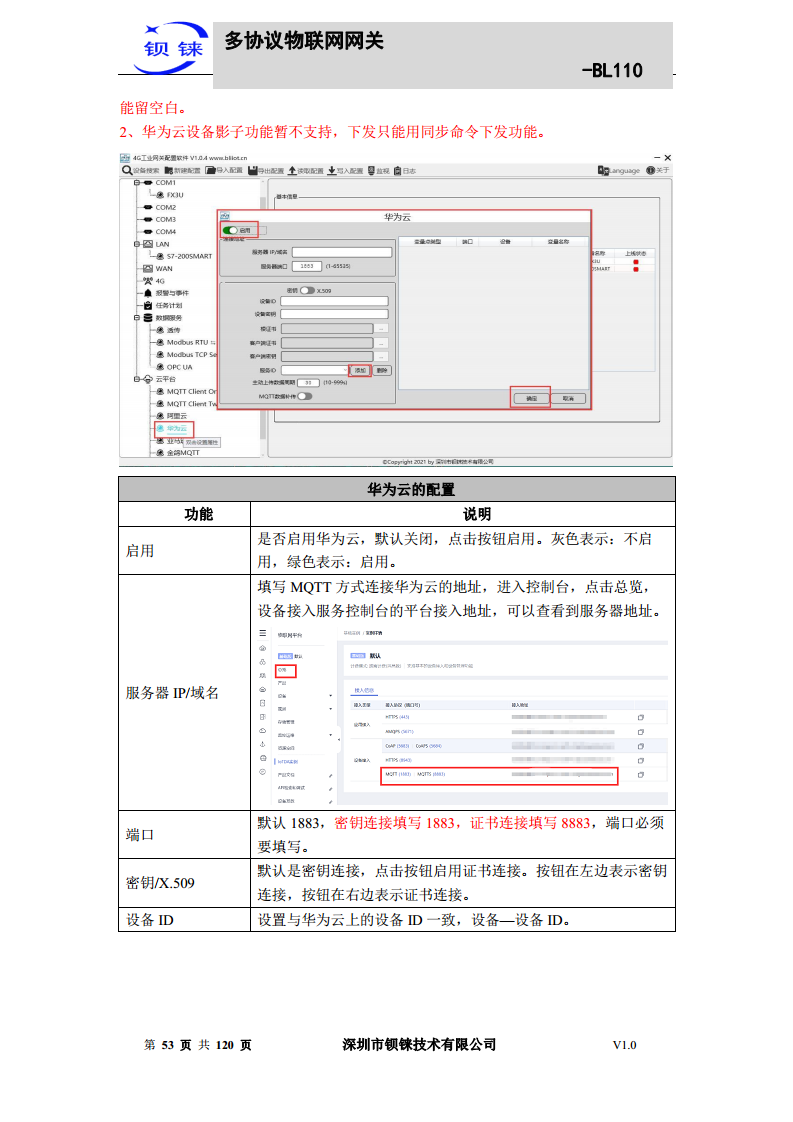Select Modbus RTU data service node
The width and height of the screenshot is (793, 1122).
(190, 342)
